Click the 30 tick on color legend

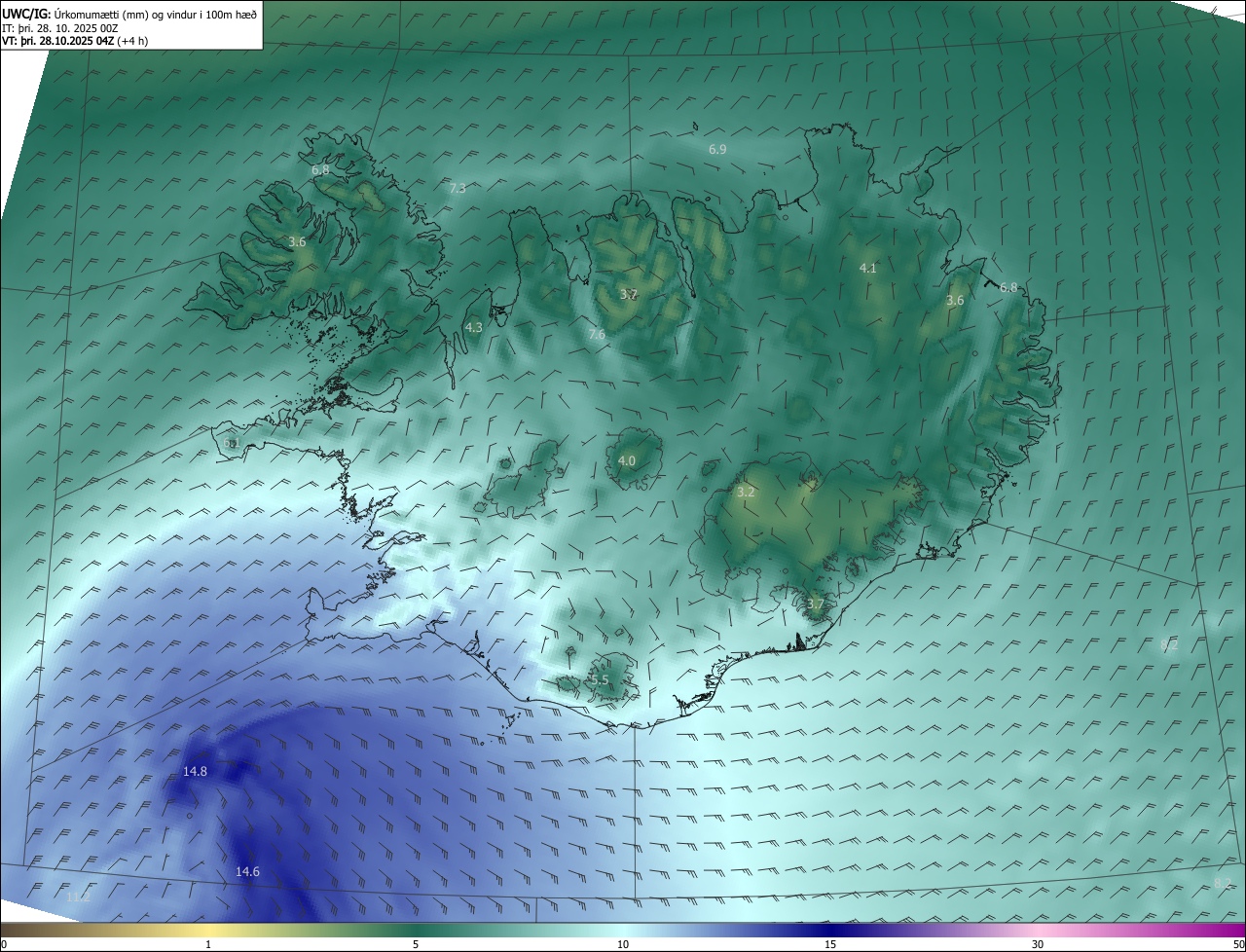coord(1038,944)
